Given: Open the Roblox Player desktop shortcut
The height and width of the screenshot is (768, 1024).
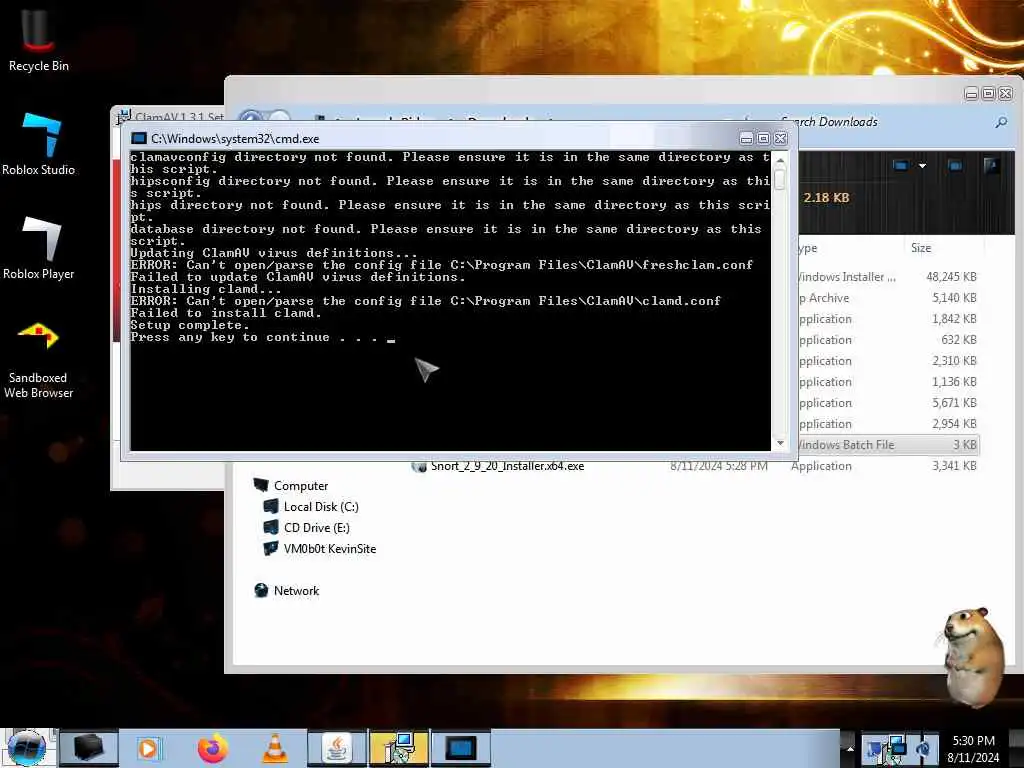Looking at the screenshot, I should (x=39, y=248).
